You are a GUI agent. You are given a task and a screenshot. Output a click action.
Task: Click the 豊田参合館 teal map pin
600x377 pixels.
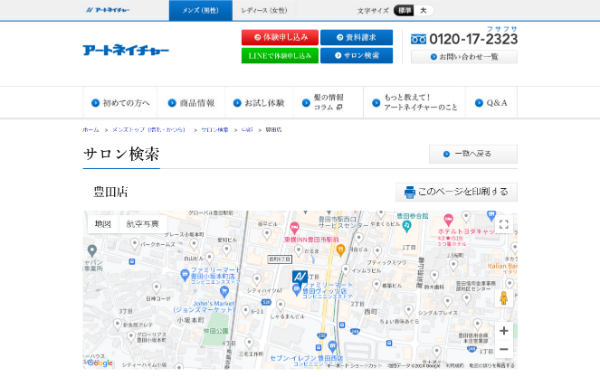407,227
